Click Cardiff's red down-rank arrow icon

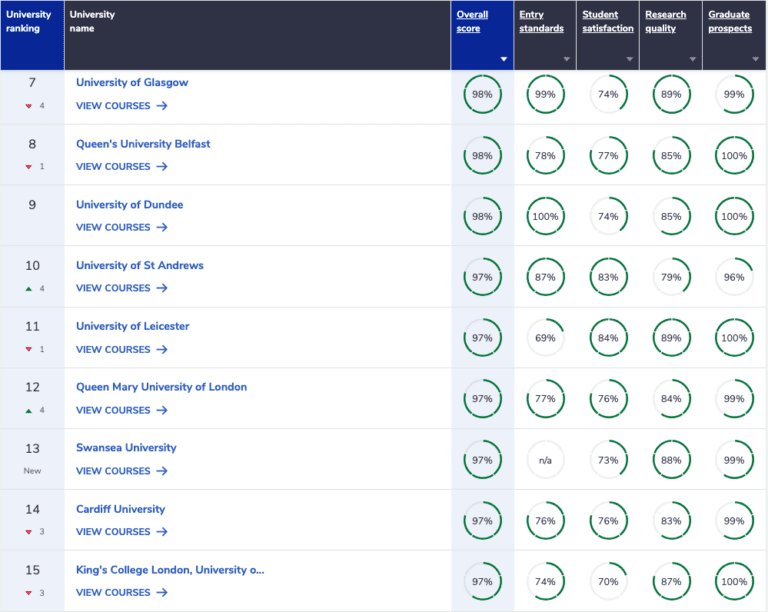28,532
